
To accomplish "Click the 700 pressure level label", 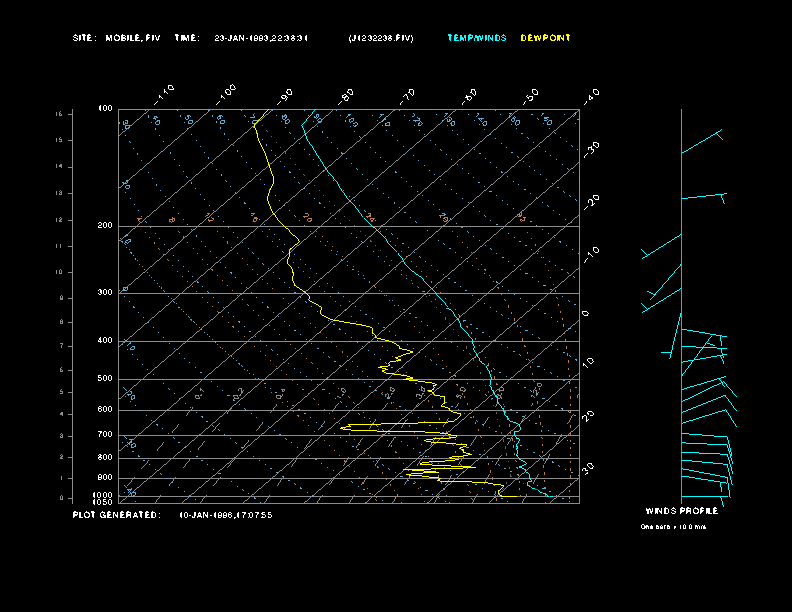I will point(105,434).
